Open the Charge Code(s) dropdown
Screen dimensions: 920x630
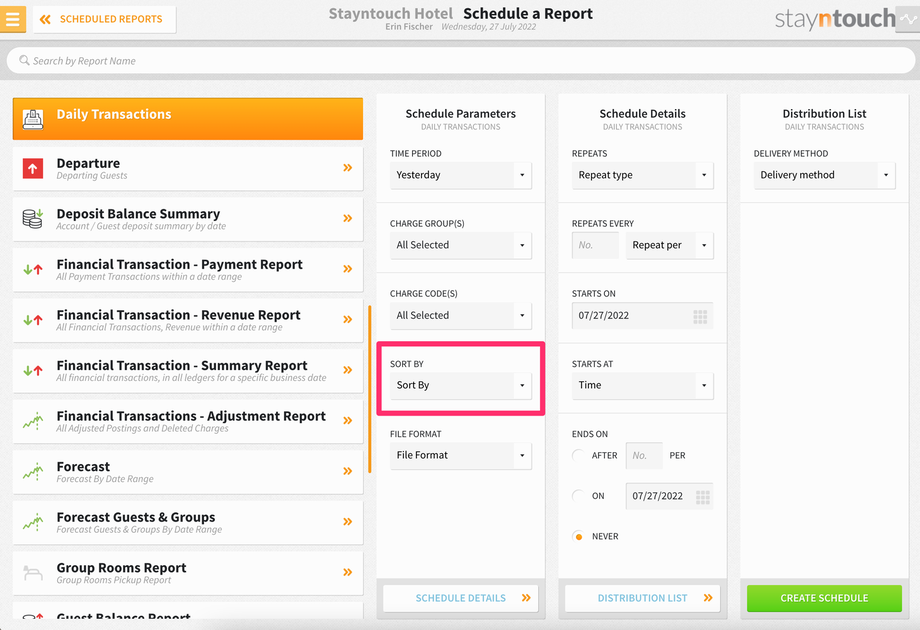pos(461,315)
